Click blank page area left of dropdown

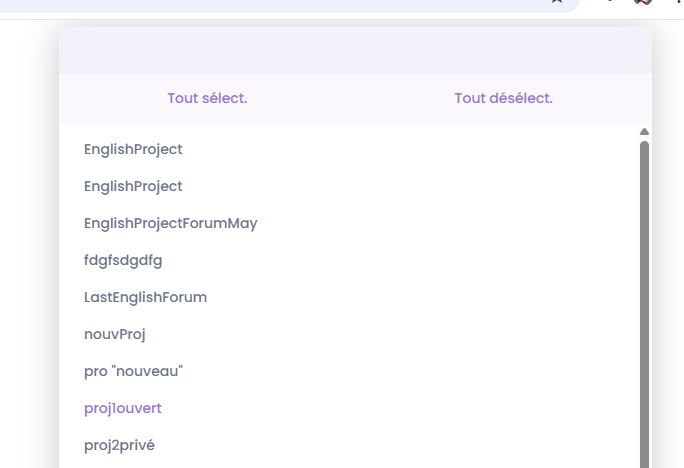point(28,250)
